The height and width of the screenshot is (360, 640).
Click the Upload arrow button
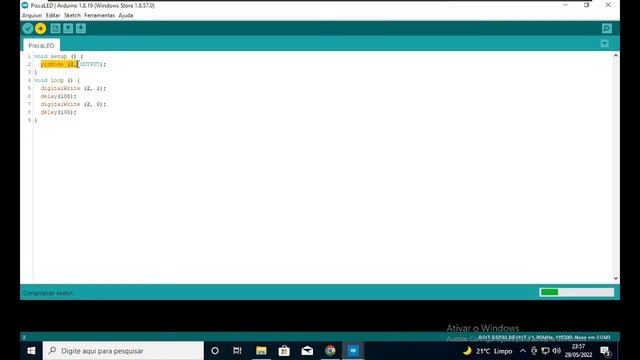(x=40, y=28)
